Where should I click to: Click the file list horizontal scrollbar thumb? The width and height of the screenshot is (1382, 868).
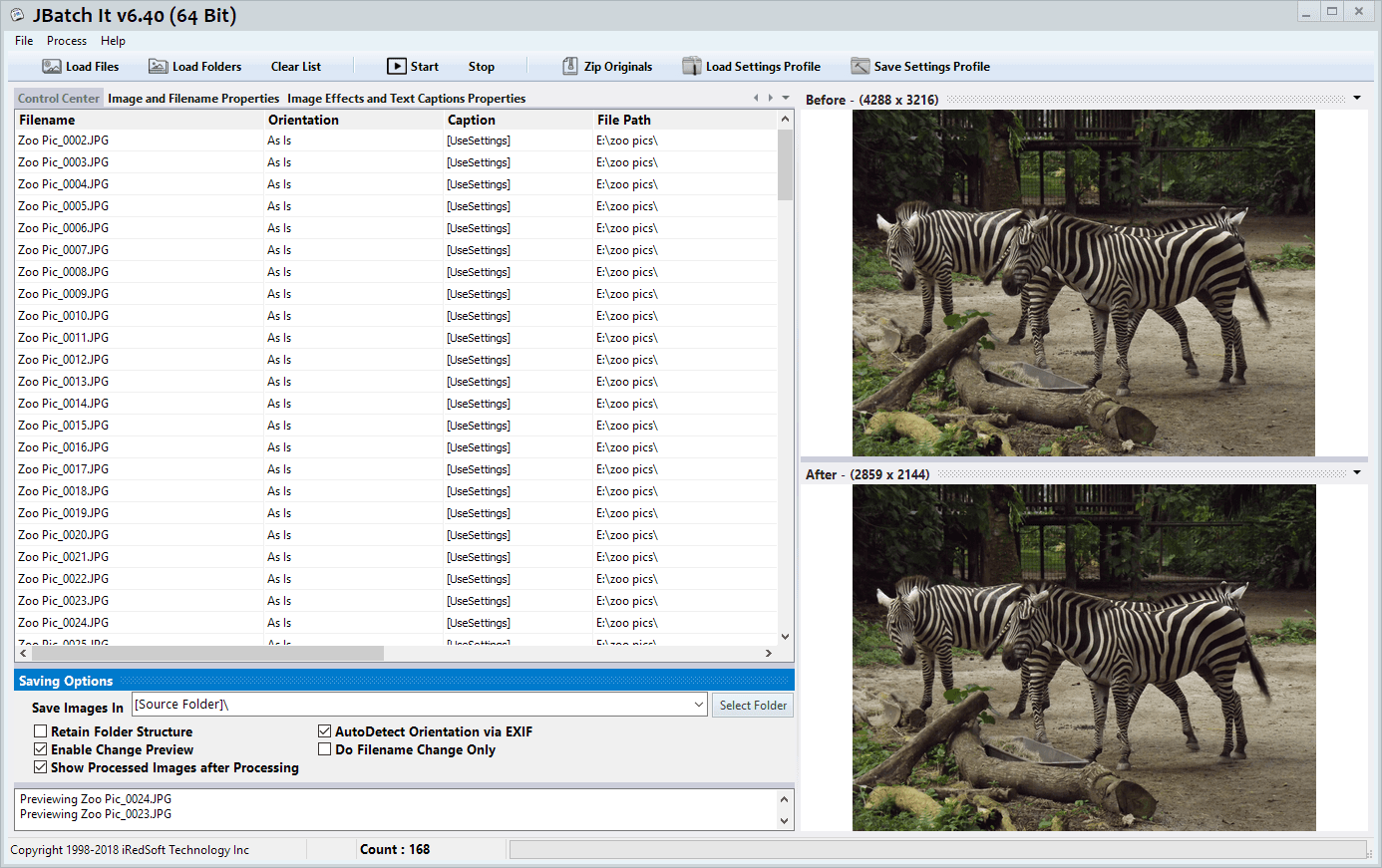click(207, 654)
